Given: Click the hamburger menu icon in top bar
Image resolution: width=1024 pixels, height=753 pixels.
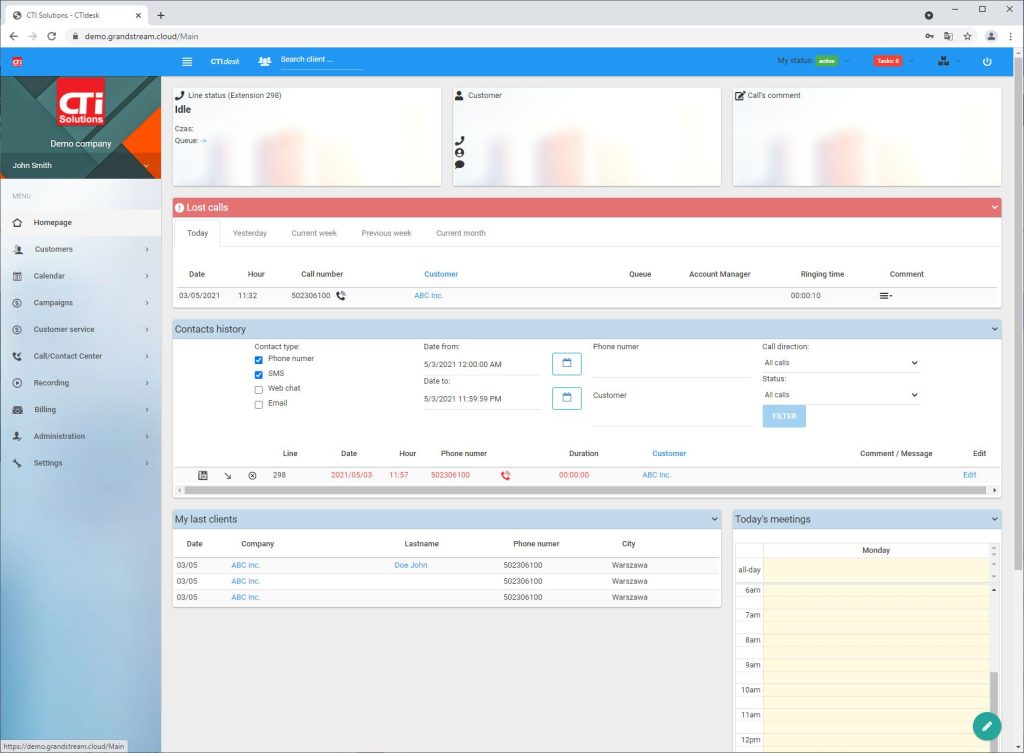Looking at the screenshot, I should (x=187, y=61).
